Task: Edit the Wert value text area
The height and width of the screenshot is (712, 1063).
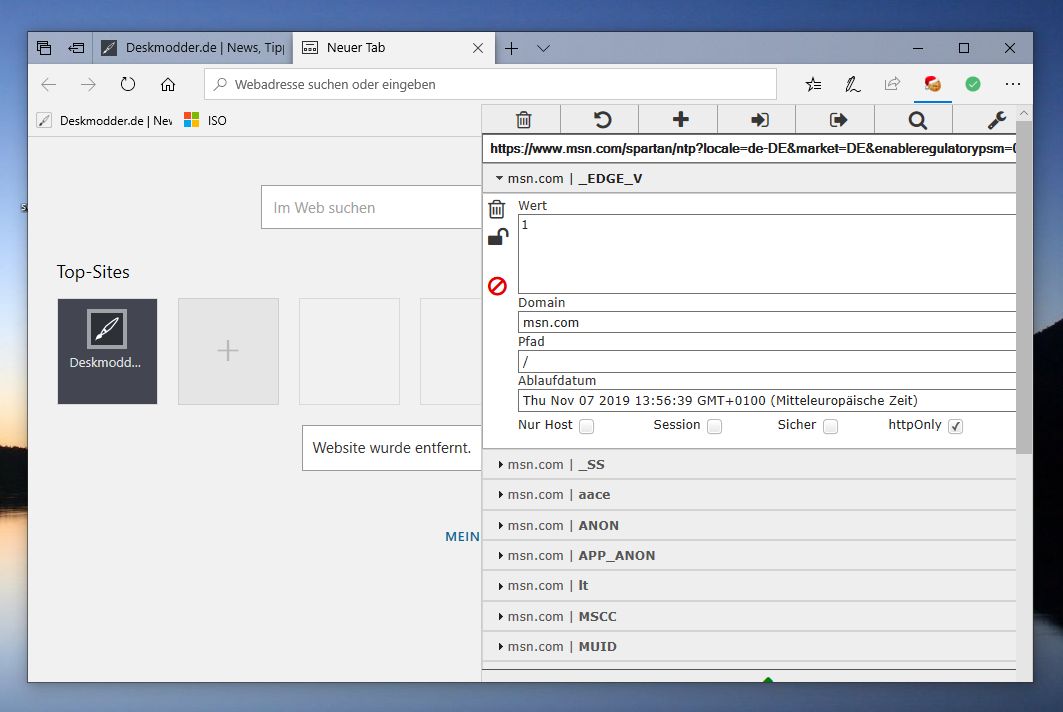Action: pos(767,254)
